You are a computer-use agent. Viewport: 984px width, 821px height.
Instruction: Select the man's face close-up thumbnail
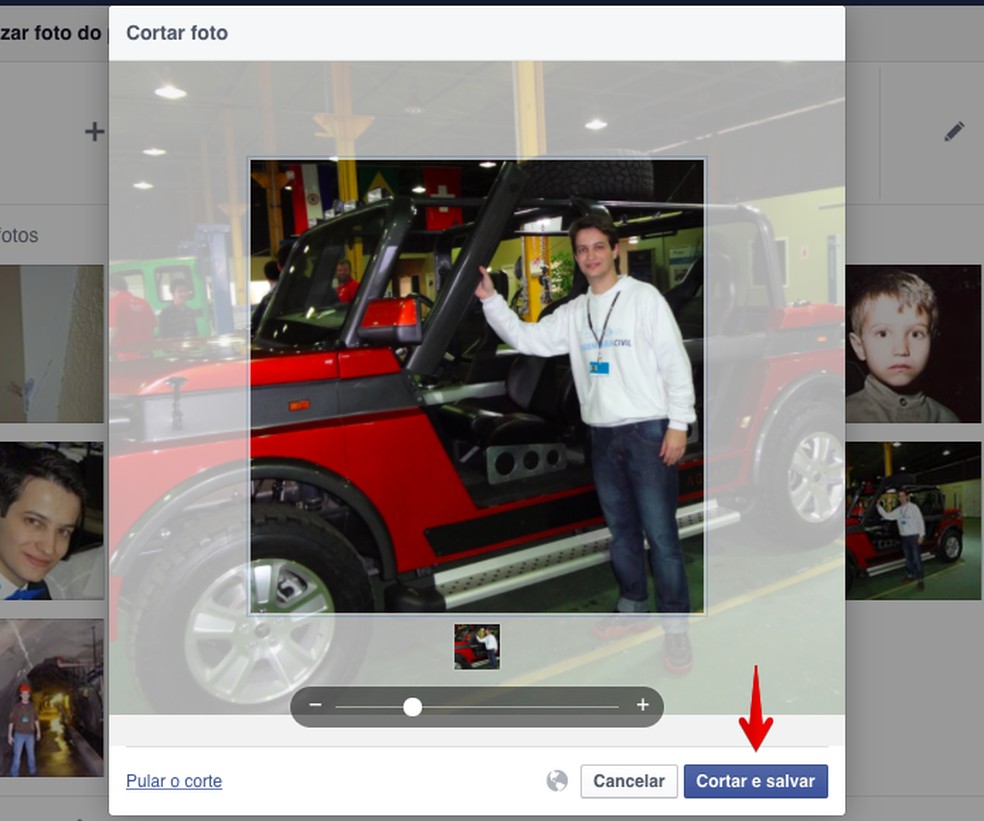[51, 520]
